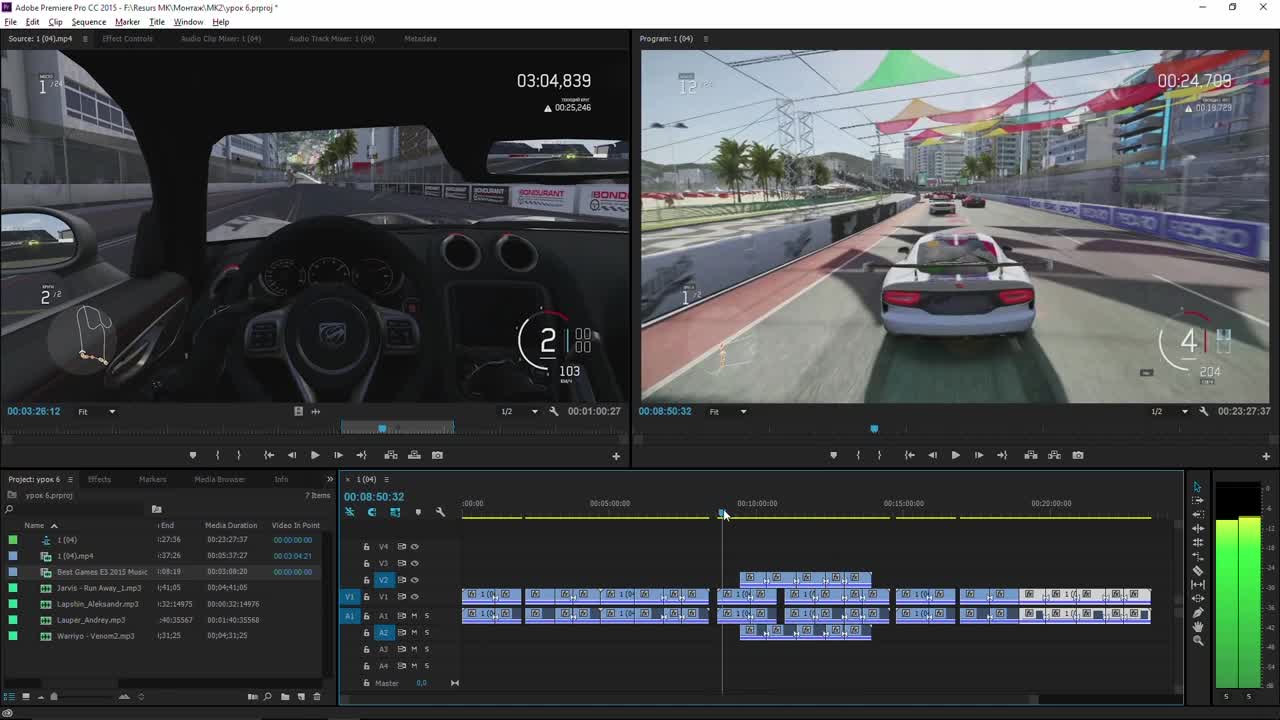Screen dimensions: 1280x720
Task: Switch to Effect Controls tab
Action: click(127, 39)
